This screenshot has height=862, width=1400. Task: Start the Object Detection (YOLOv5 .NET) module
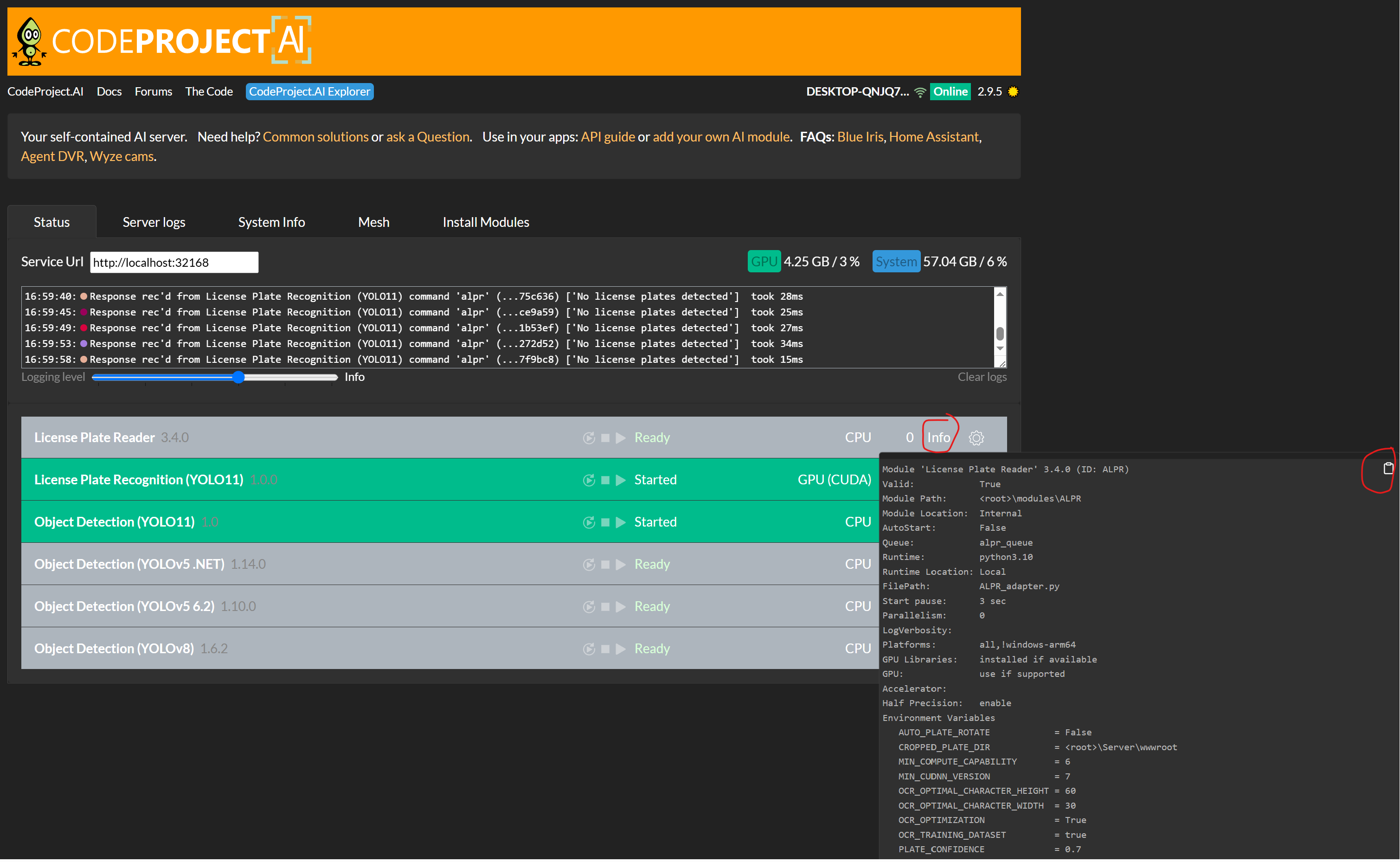[621, 565]
